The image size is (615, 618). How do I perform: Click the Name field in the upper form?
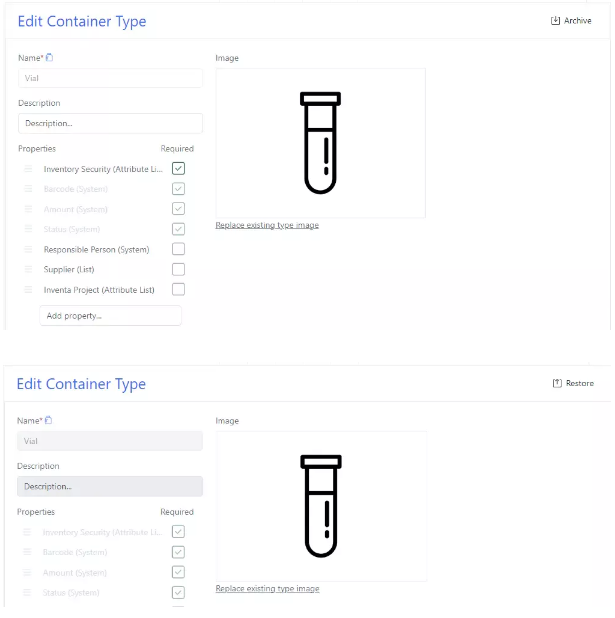pyautogui.click(x=110, y=78)
